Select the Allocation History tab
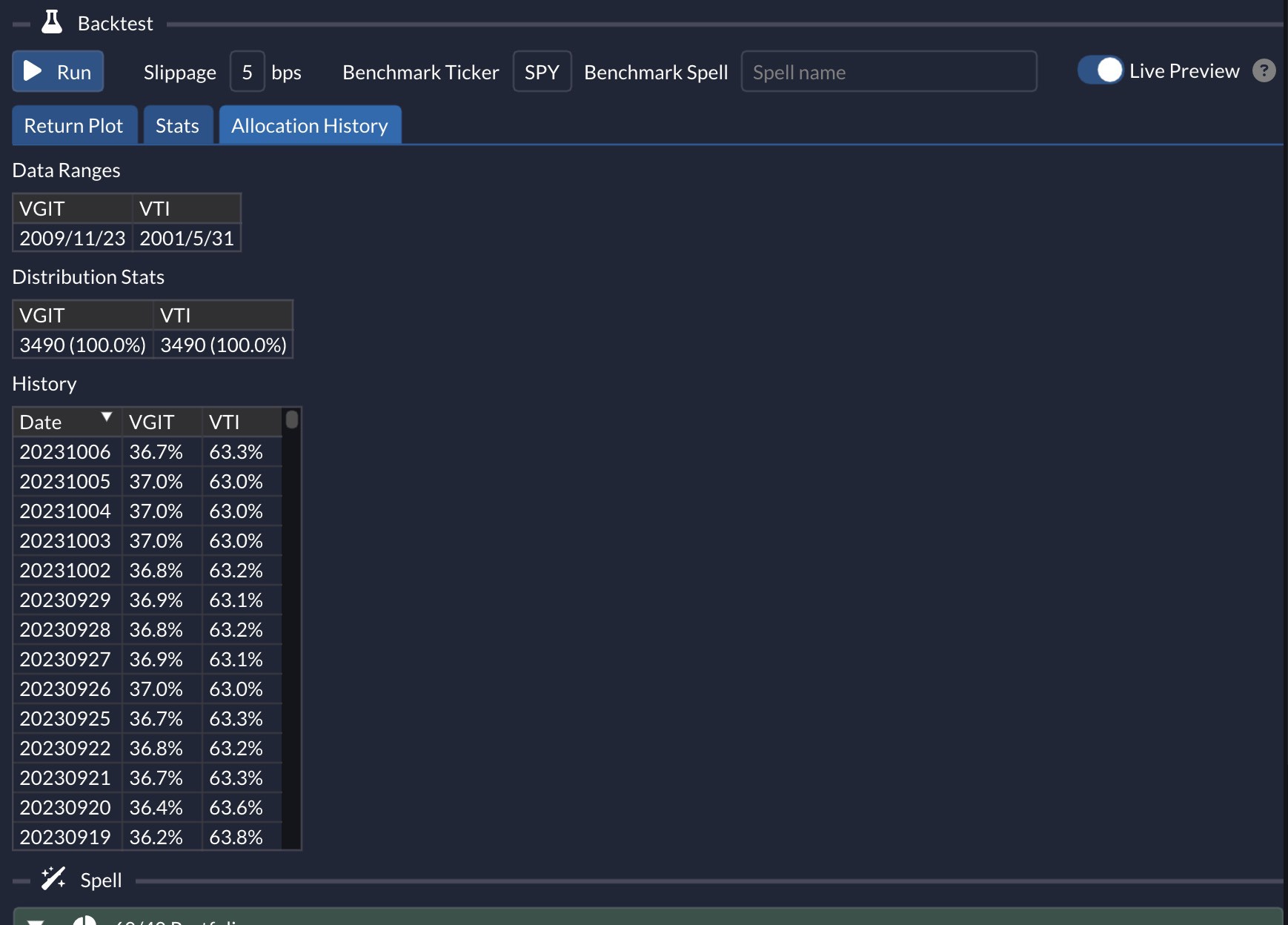1288x925 pixels. pyautogui.click(x=309, y=126)
